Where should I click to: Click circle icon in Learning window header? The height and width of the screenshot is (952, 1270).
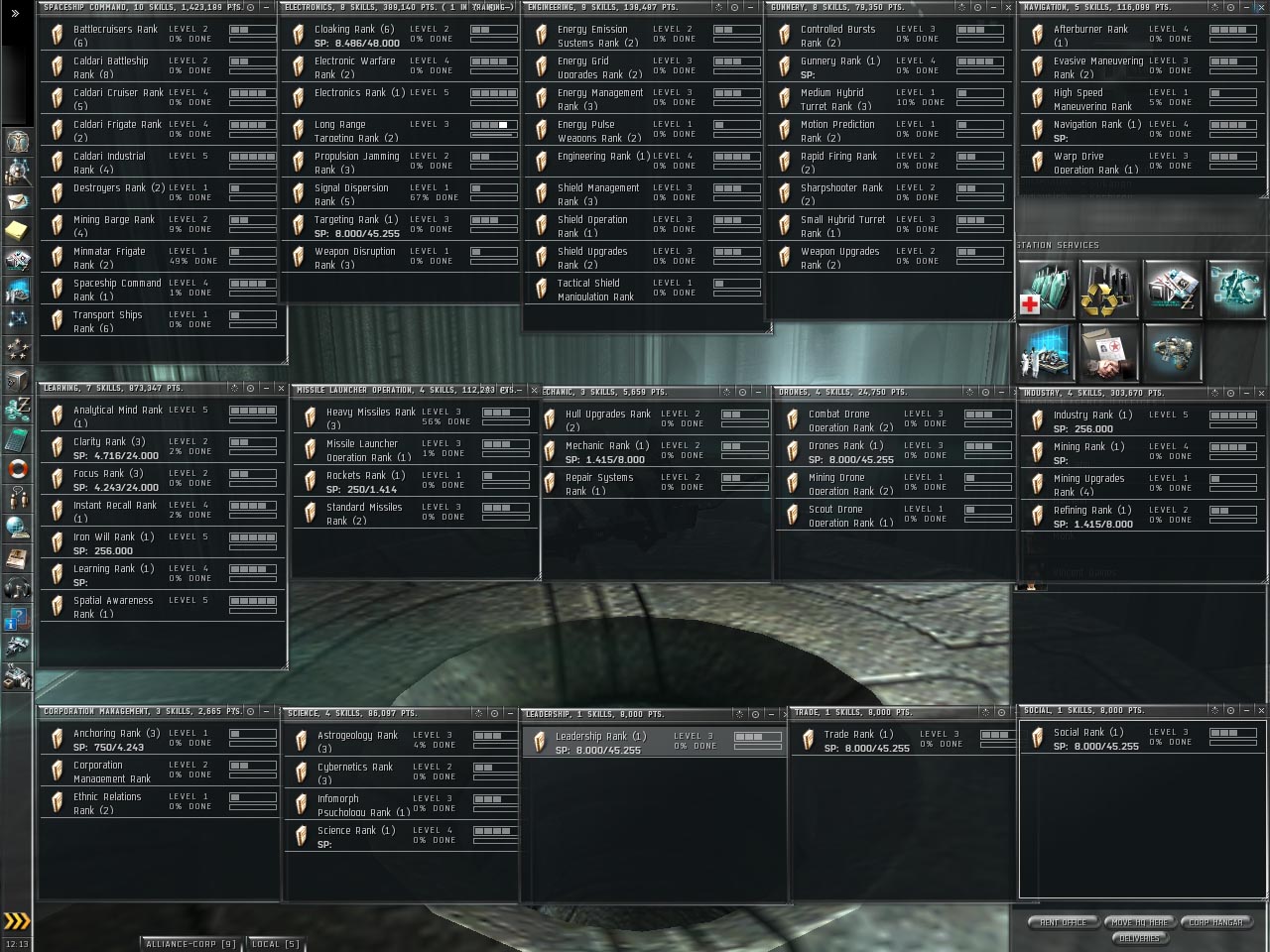pyautogui.click(x=250, y=389)
